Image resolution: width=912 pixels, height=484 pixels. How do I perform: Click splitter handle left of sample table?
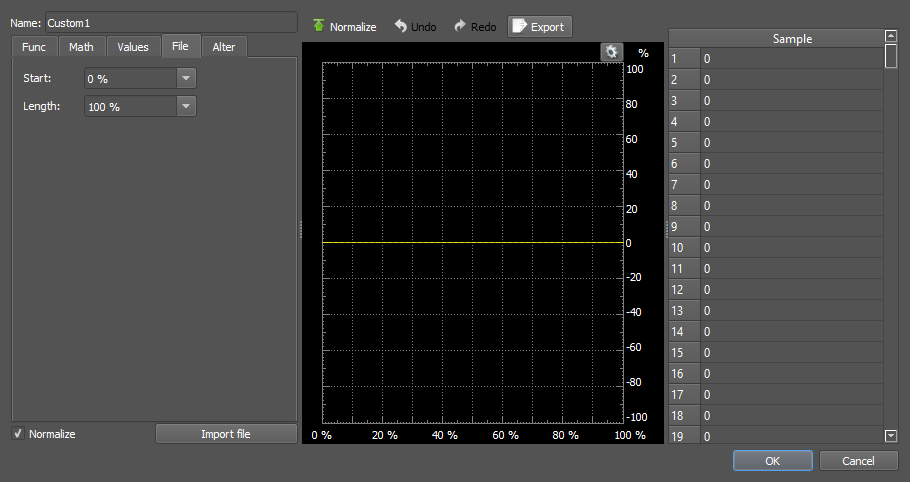click(667, 230)
